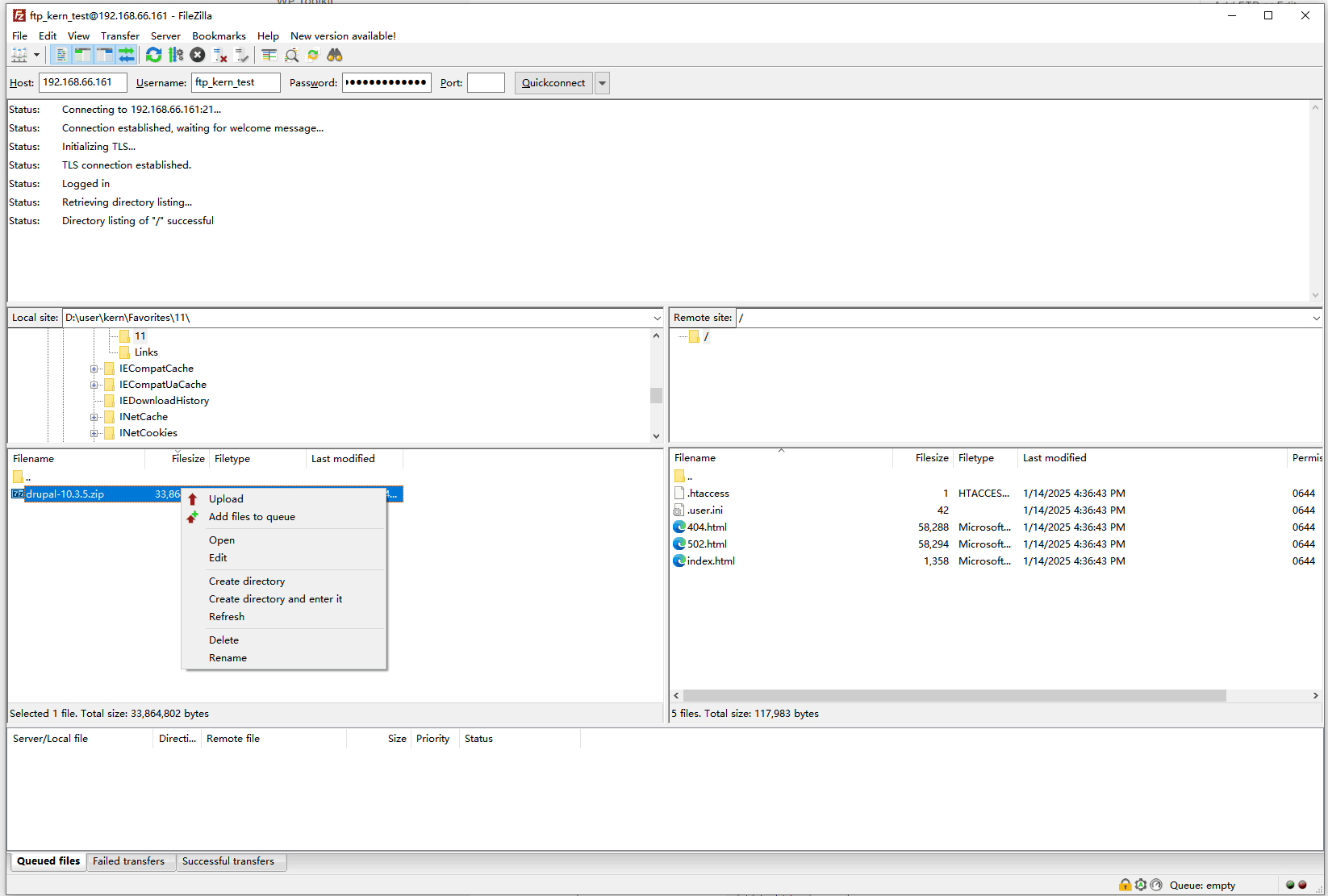This screenshot has width=1328, height=896.
Task: Click New version available! in menu bar
Action: pos(343,36)
